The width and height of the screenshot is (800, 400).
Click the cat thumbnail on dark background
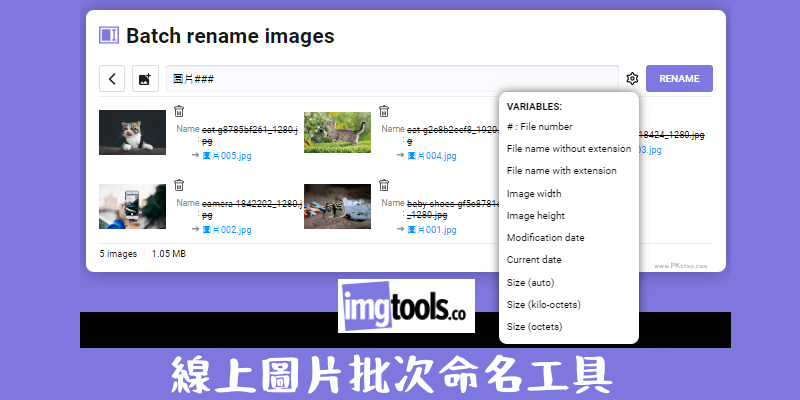coord(132,132)
